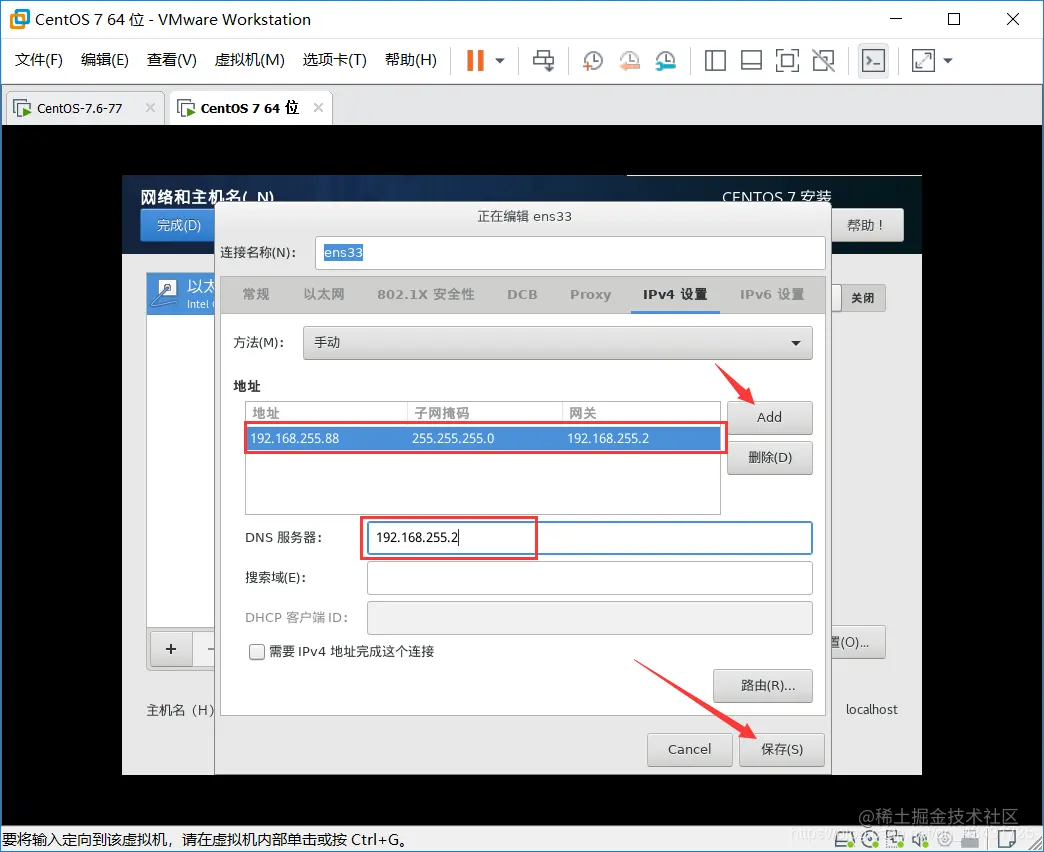Viewport: 1044px width, 852px height.
Task: Click the 保存(S) button
Action: pos(781,749)
